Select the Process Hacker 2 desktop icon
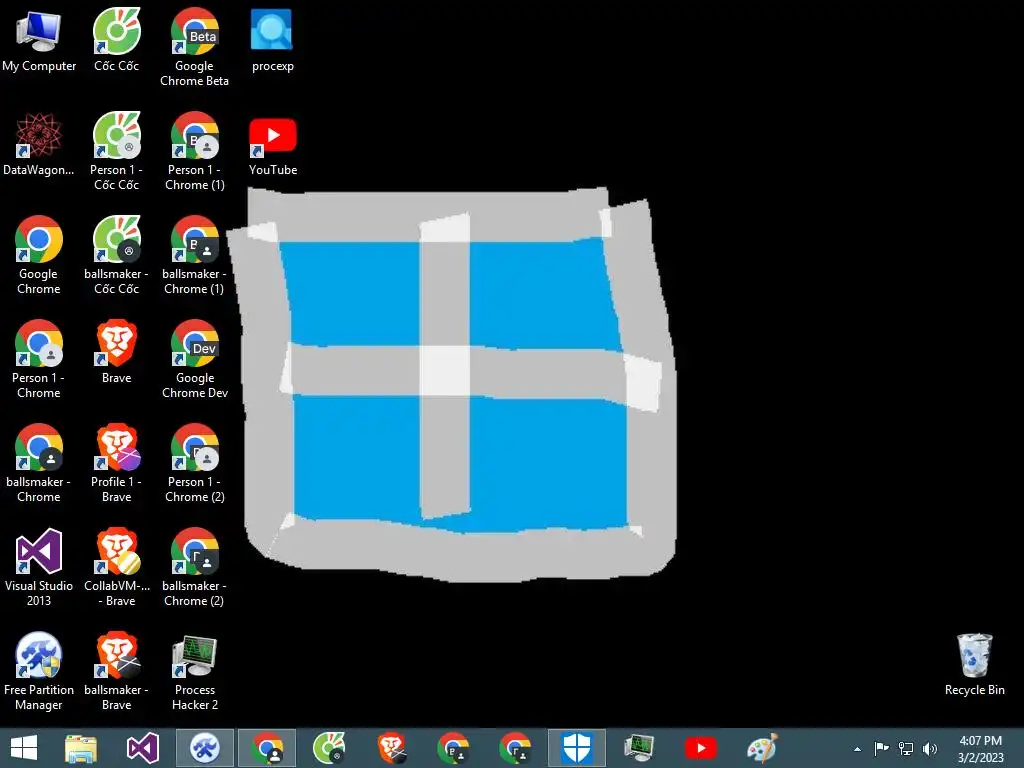The width and height of the screenshot is (1024, 768). 194,671
